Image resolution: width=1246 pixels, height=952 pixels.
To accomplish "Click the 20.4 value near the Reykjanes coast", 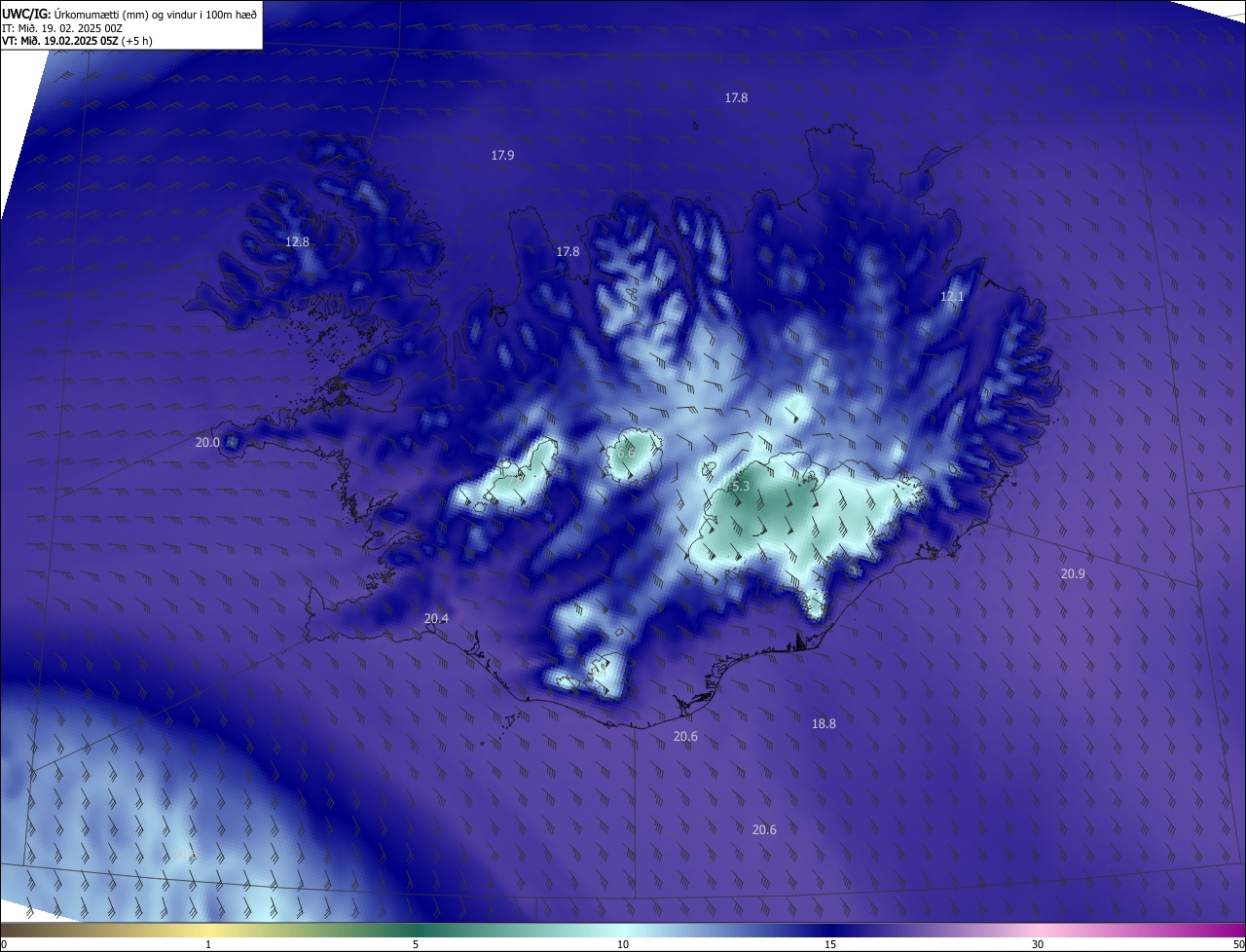I will (436, 619).
